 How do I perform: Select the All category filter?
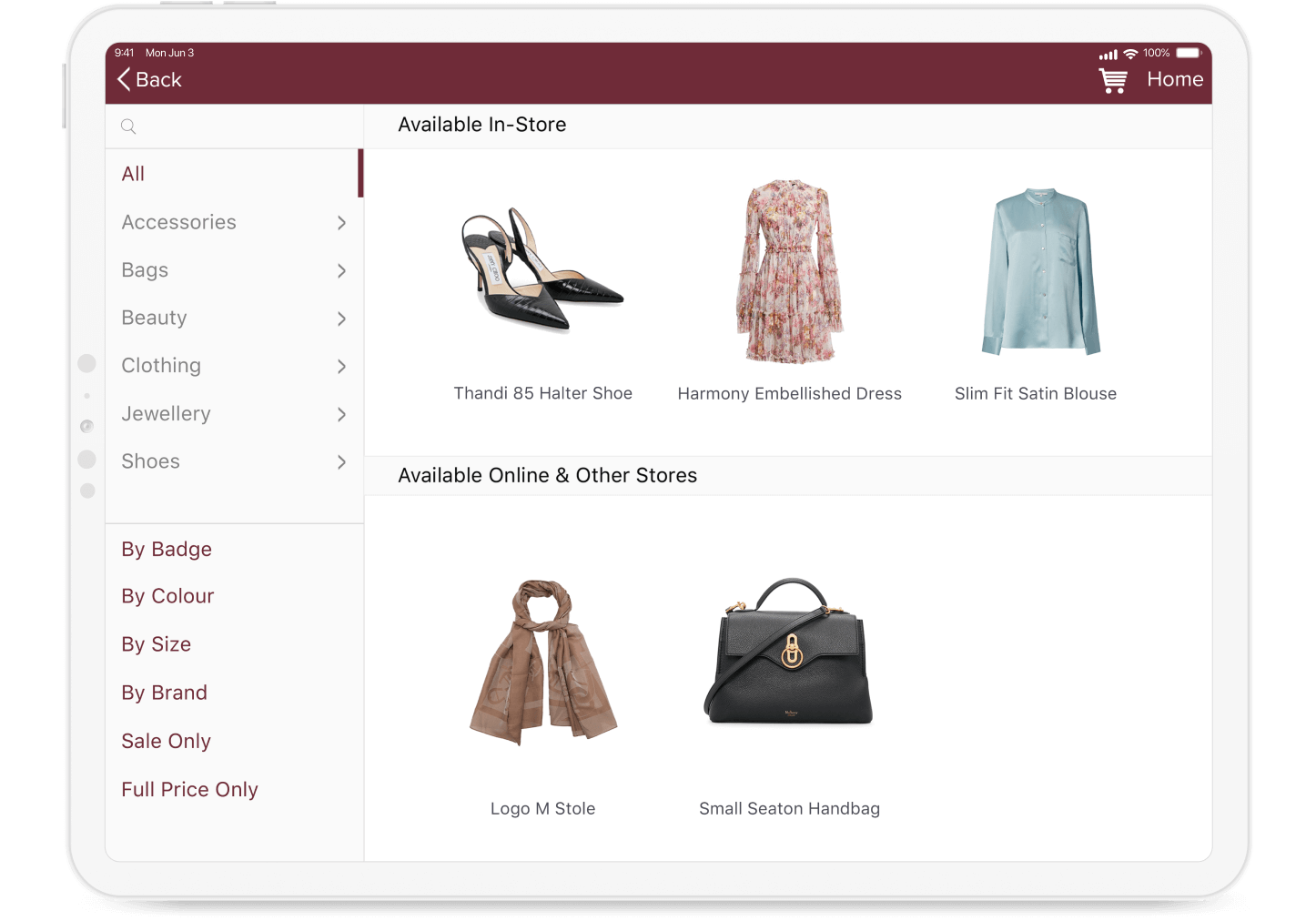pos(133,173)
